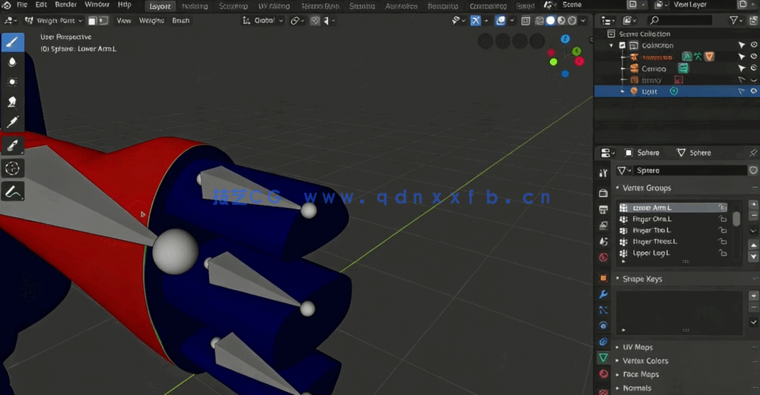Collapse the Collection tree in outliner
760x395 pixels.
(612, 45)
